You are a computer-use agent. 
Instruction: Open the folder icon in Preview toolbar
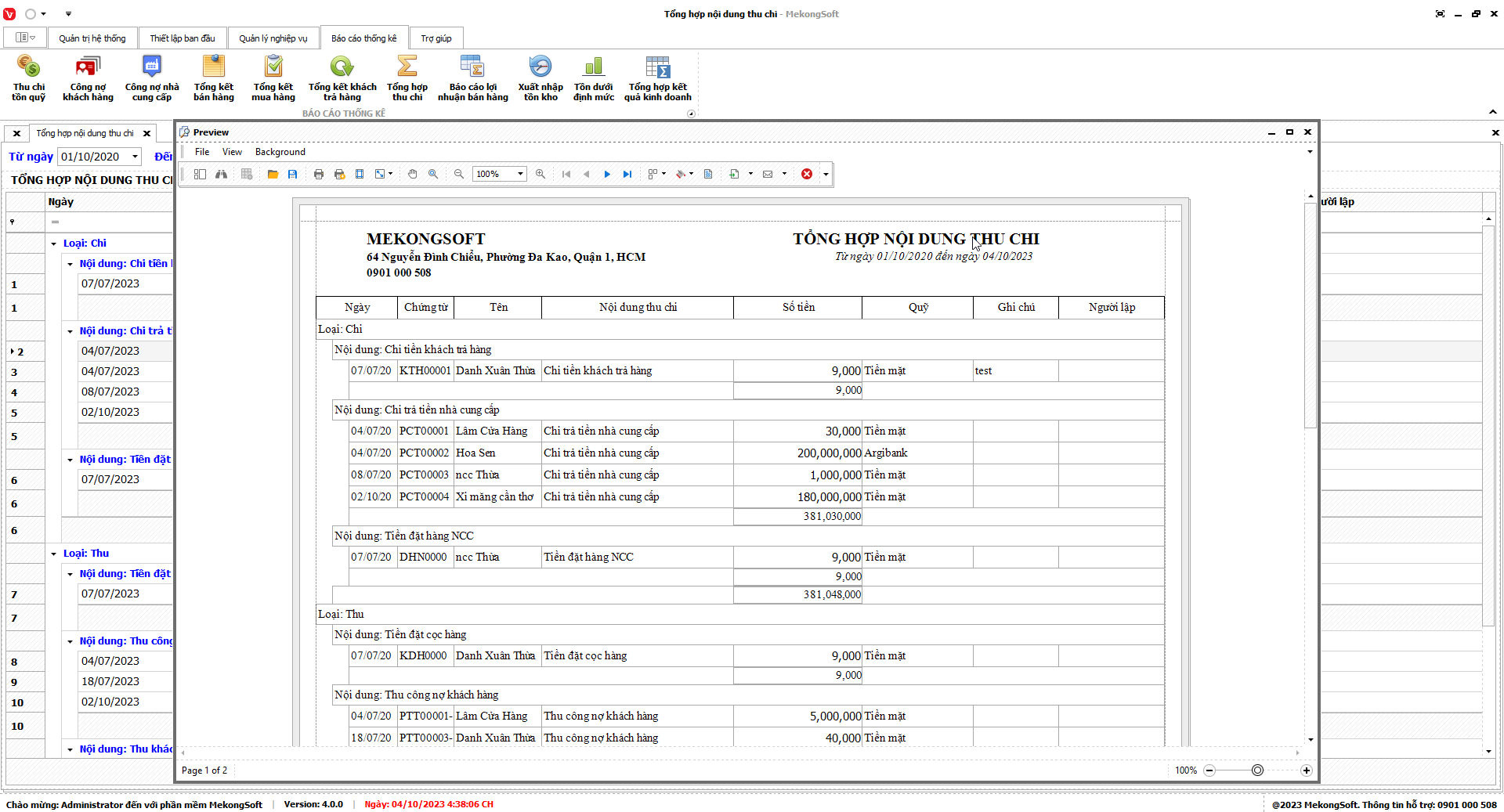click(x=273, y=174)
